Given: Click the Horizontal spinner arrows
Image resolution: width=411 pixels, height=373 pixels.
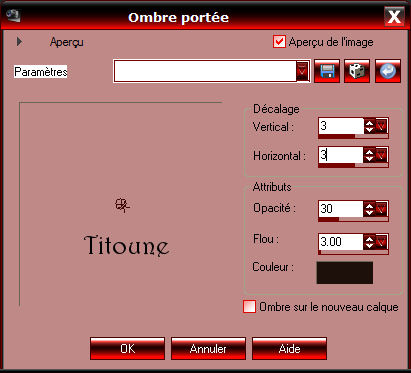Looking at the screenshot, I should (369, 155).
